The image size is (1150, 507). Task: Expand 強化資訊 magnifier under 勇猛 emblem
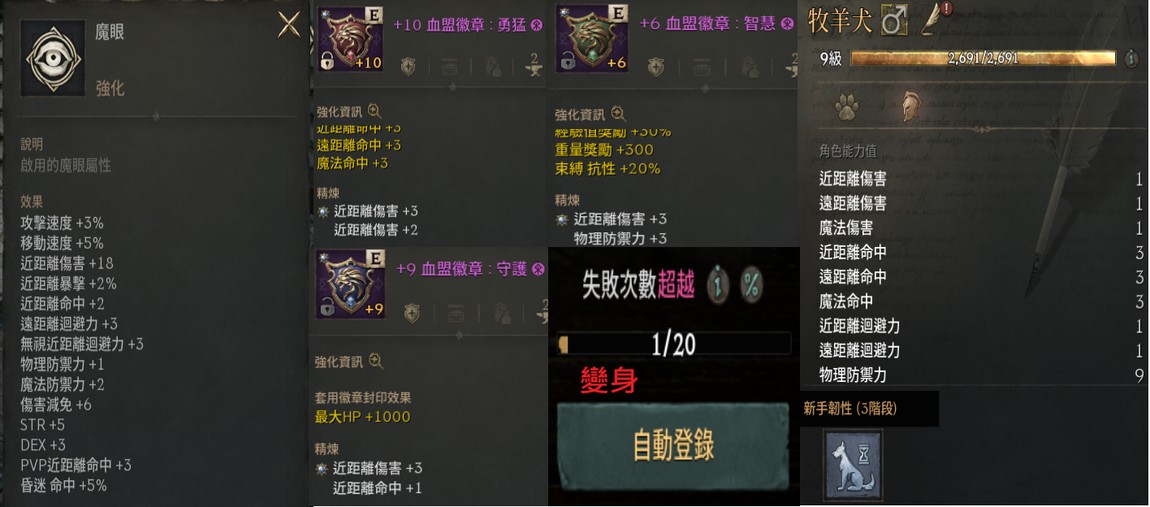[x=374, y=112]
